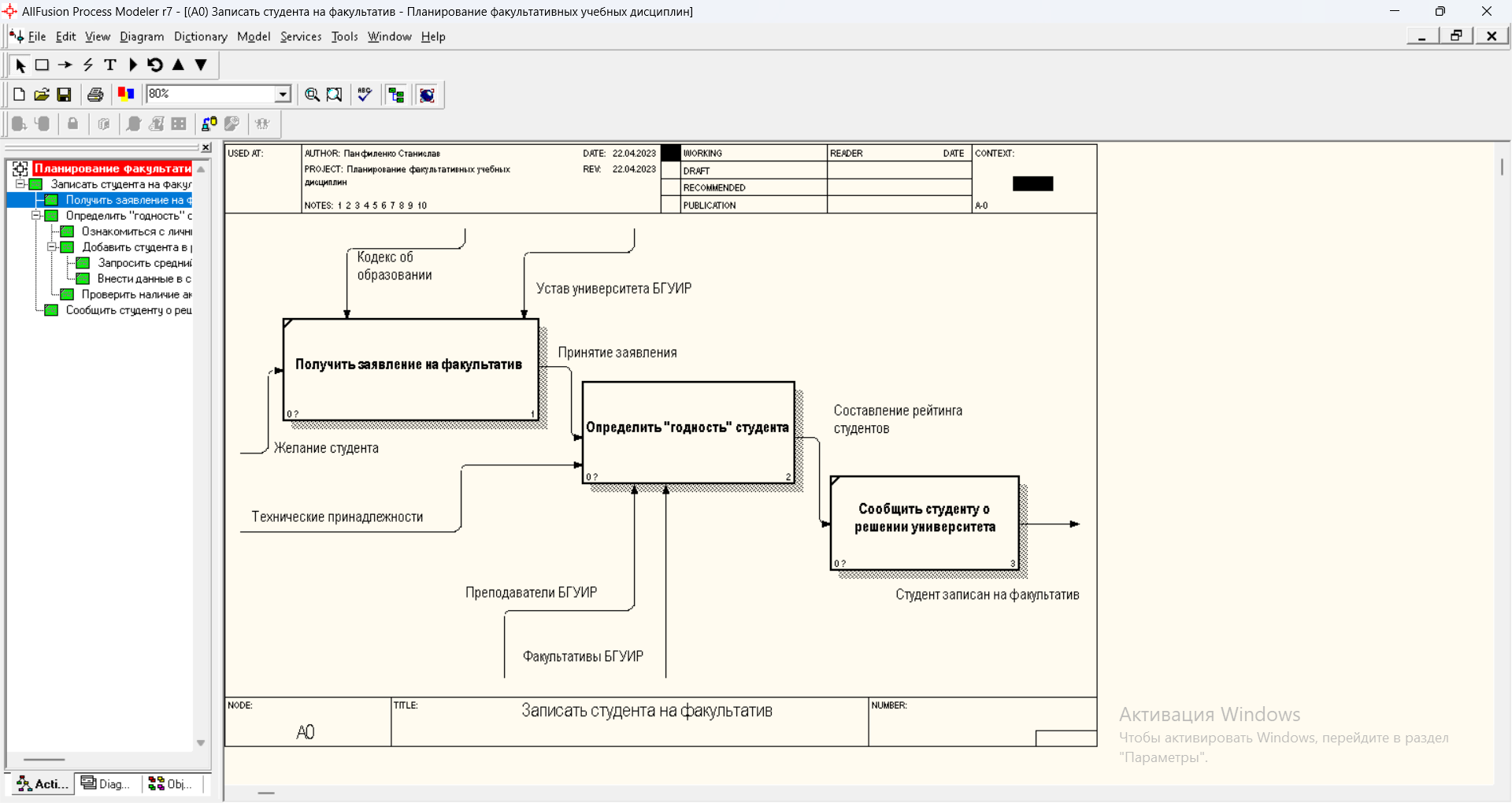
Task: Click the 'Преподаватели БГУИР' arrow label
Action: click(x=531, y=592)
